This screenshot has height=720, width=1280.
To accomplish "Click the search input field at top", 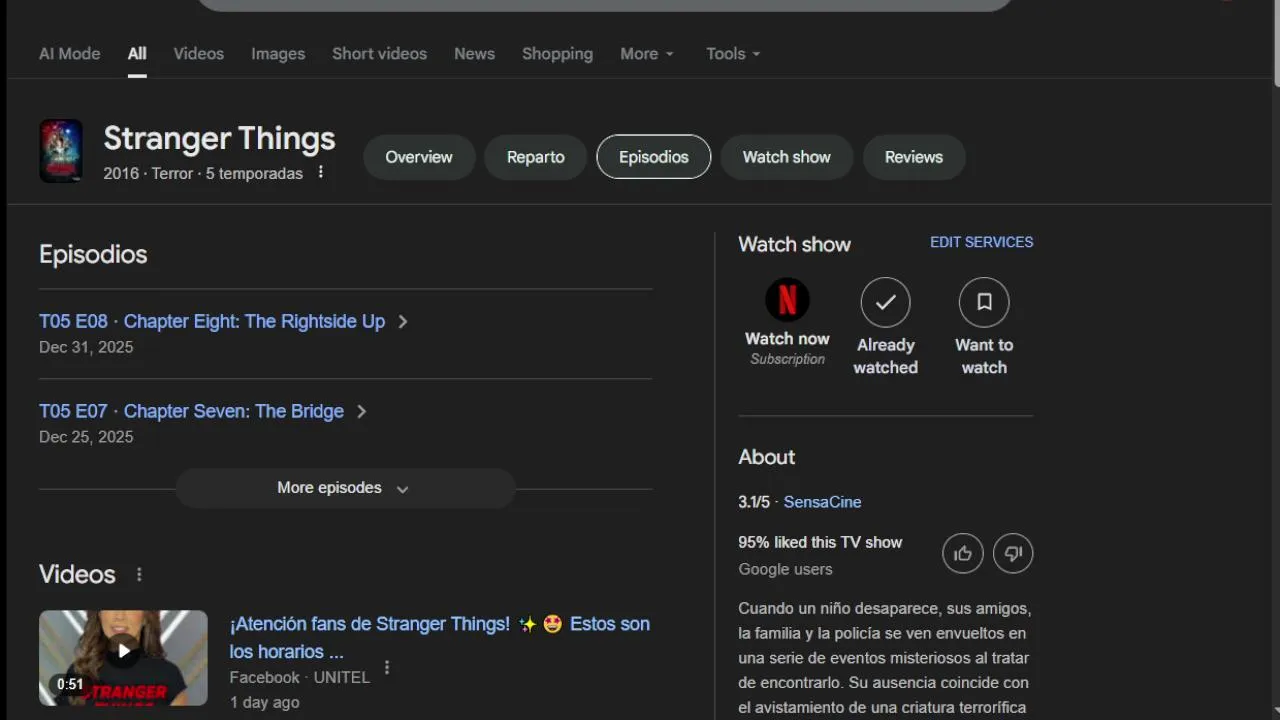I will [605, 4].
